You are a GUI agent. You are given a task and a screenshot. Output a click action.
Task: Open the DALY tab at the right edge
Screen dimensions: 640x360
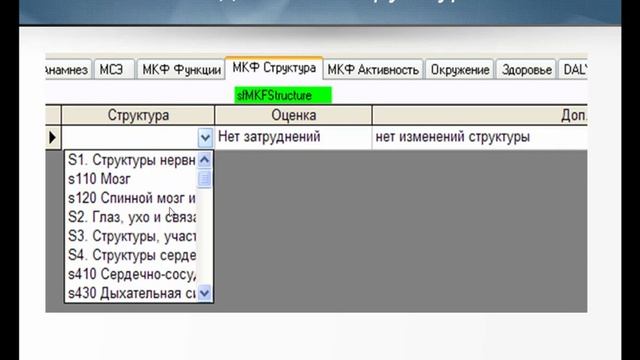tap(573, 69)
